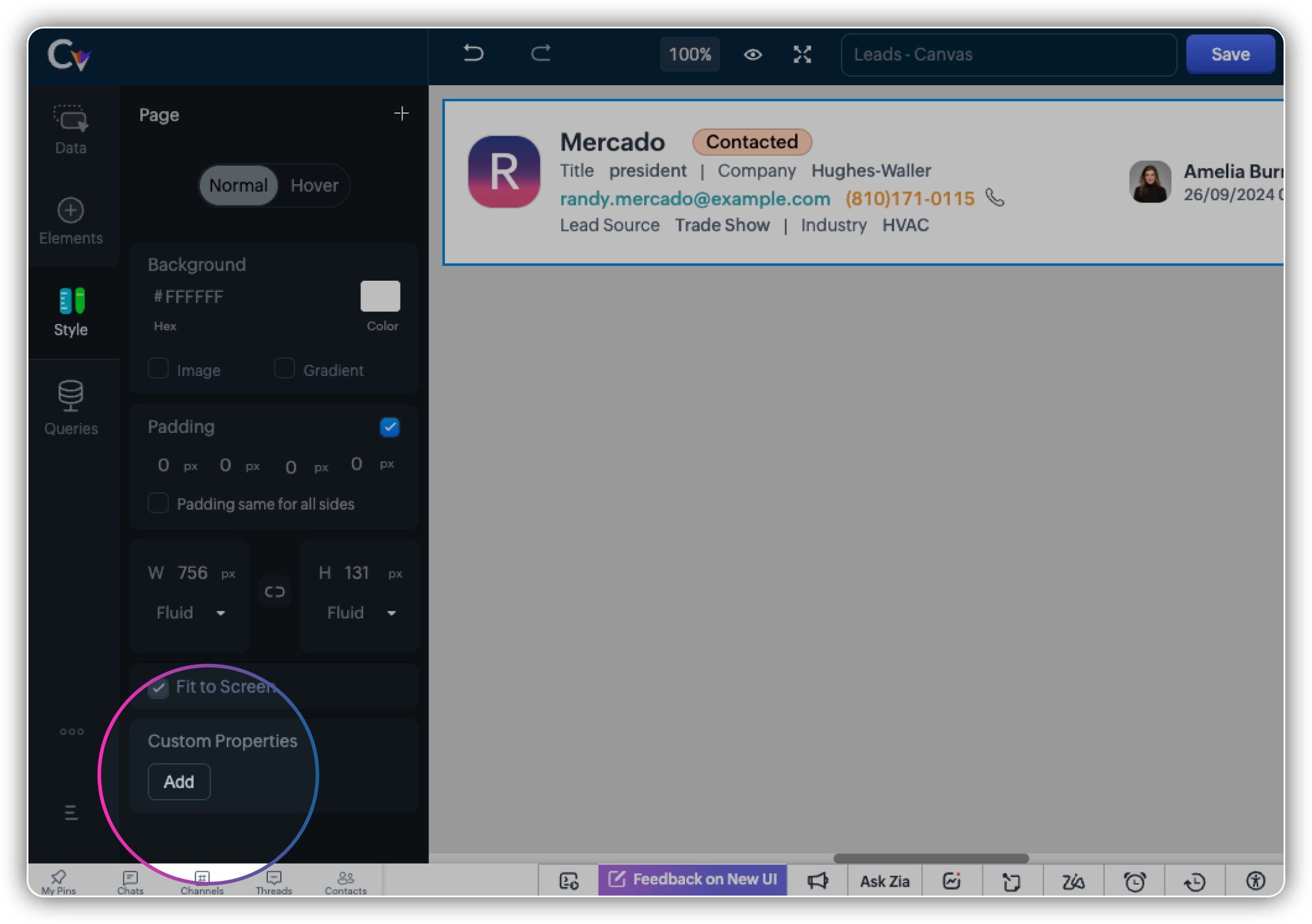Click the Save button
1312x924 pixels.
coord(1230,54)
